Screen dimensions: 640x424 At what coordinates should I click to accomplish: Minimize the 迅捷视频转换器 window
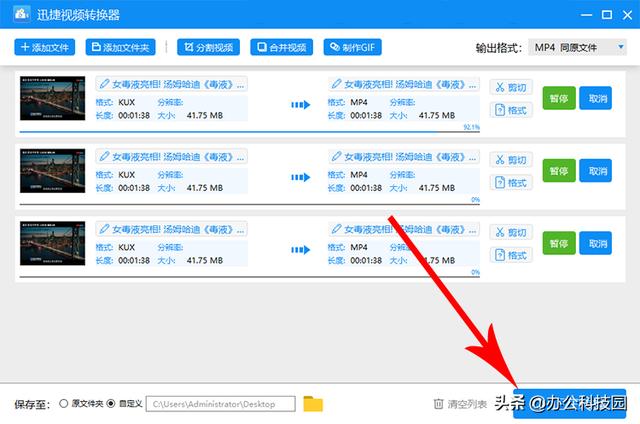tap(586, 15)
